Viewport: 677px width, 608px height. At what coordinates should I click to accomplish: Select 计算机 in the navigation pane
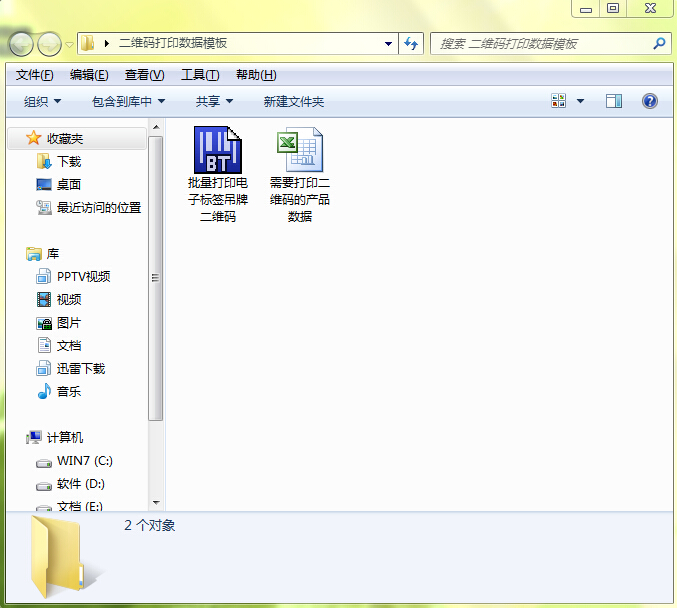tap(65, 437)
